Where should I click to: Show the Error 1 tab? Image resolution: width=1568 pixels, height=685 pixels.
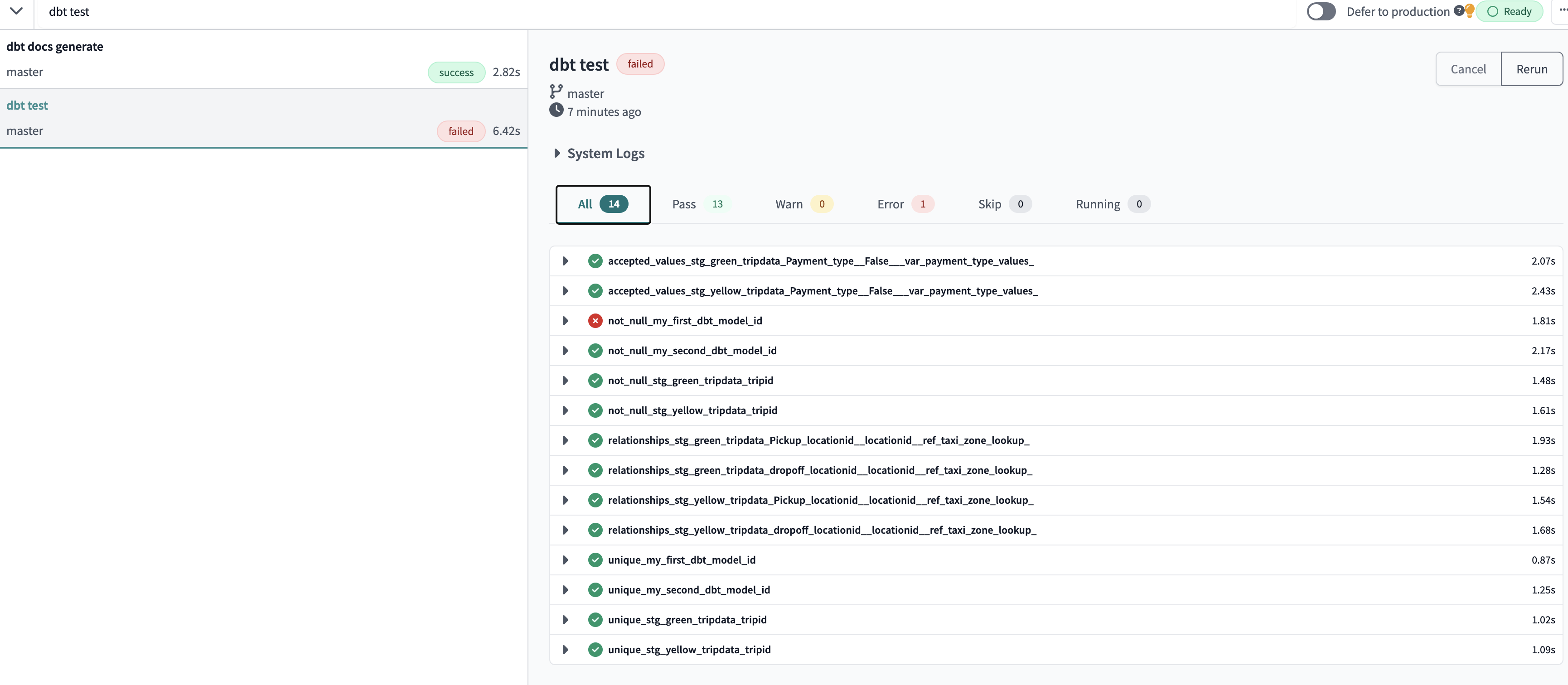pos(905,204)
